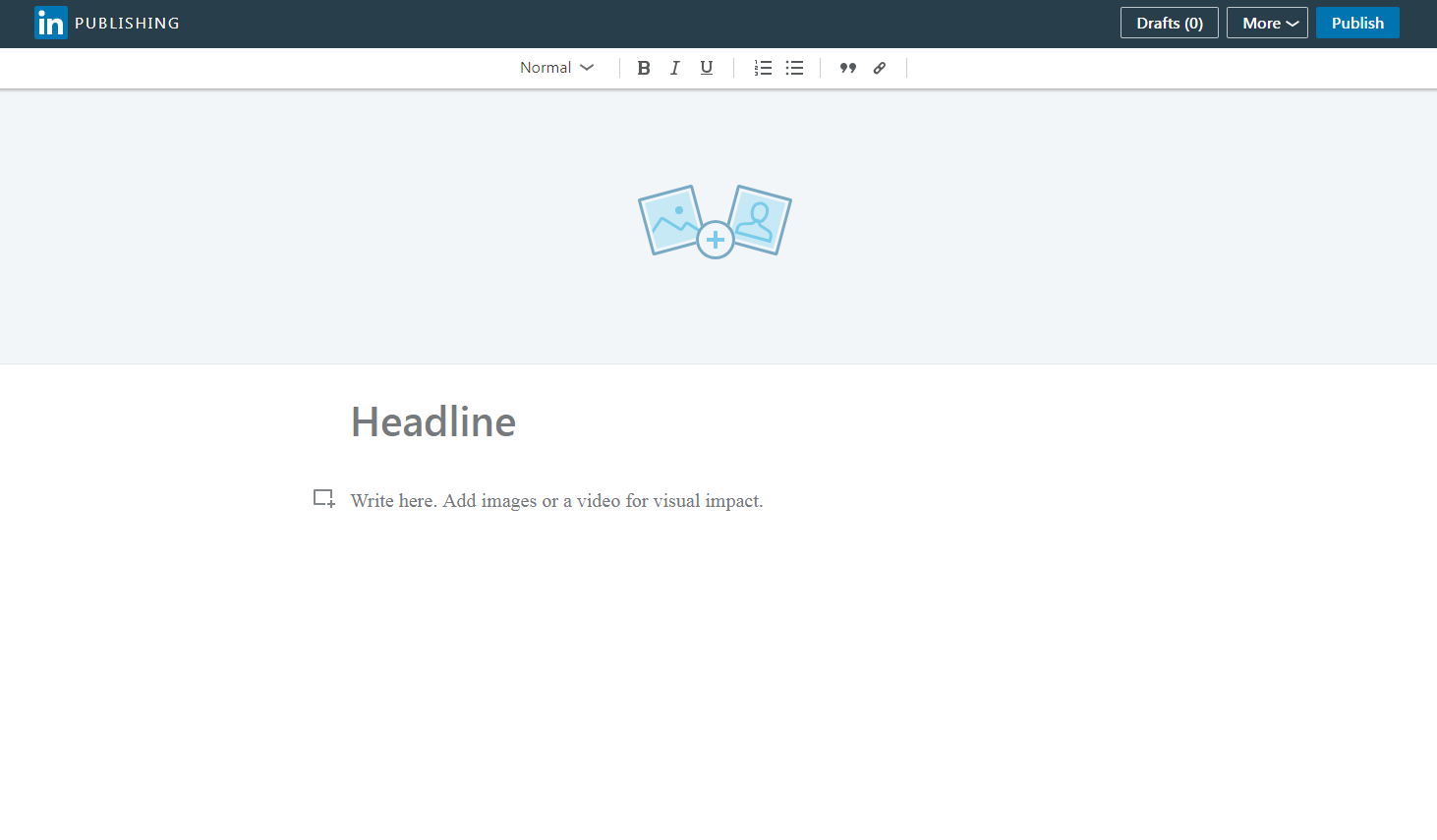Expand the More menu
Image resolution: width=1437 pixels, height=840 pixels.
[1267, 23]
